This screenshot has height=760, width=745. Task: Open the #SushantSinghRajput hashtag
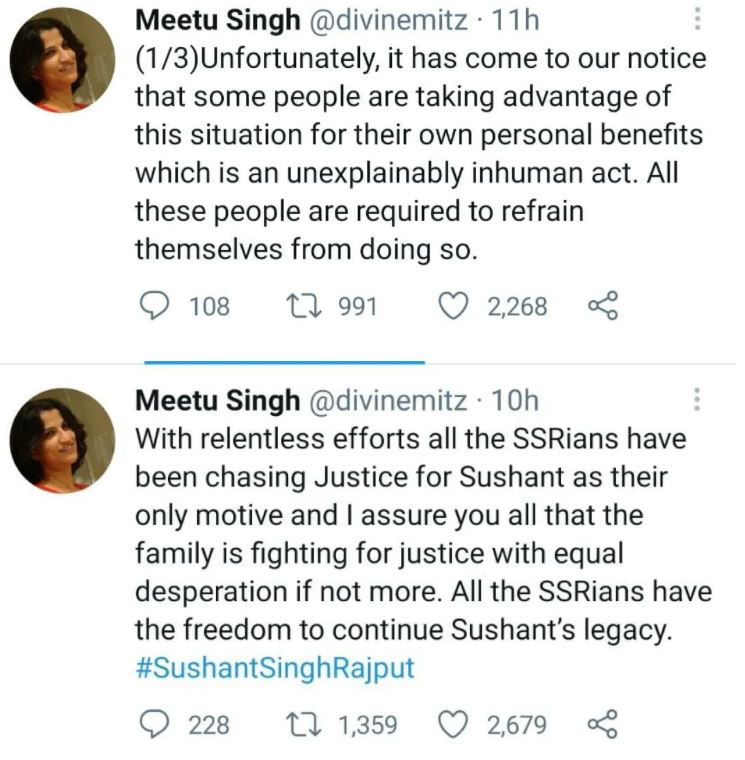click(x=274, y=667)
